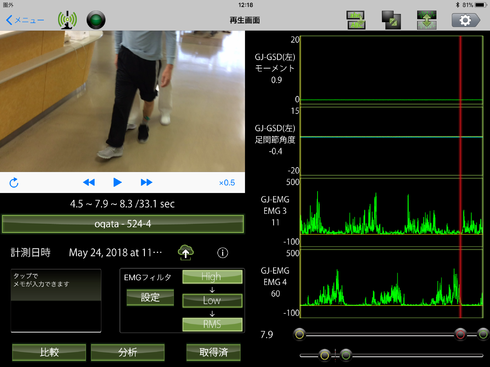Open settings gear button
Viewport: 490px width, 367px height.
click(466, 20)
